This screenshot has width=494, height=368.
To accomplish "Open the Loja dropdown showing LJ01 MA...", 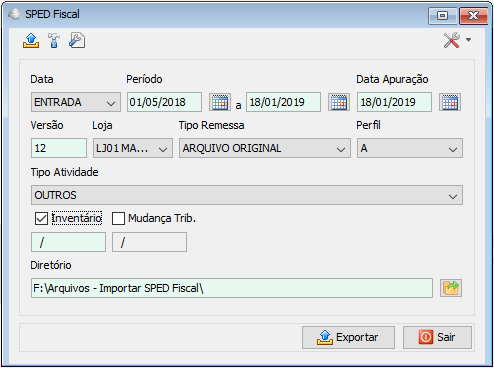I will (x=133, y=148).
